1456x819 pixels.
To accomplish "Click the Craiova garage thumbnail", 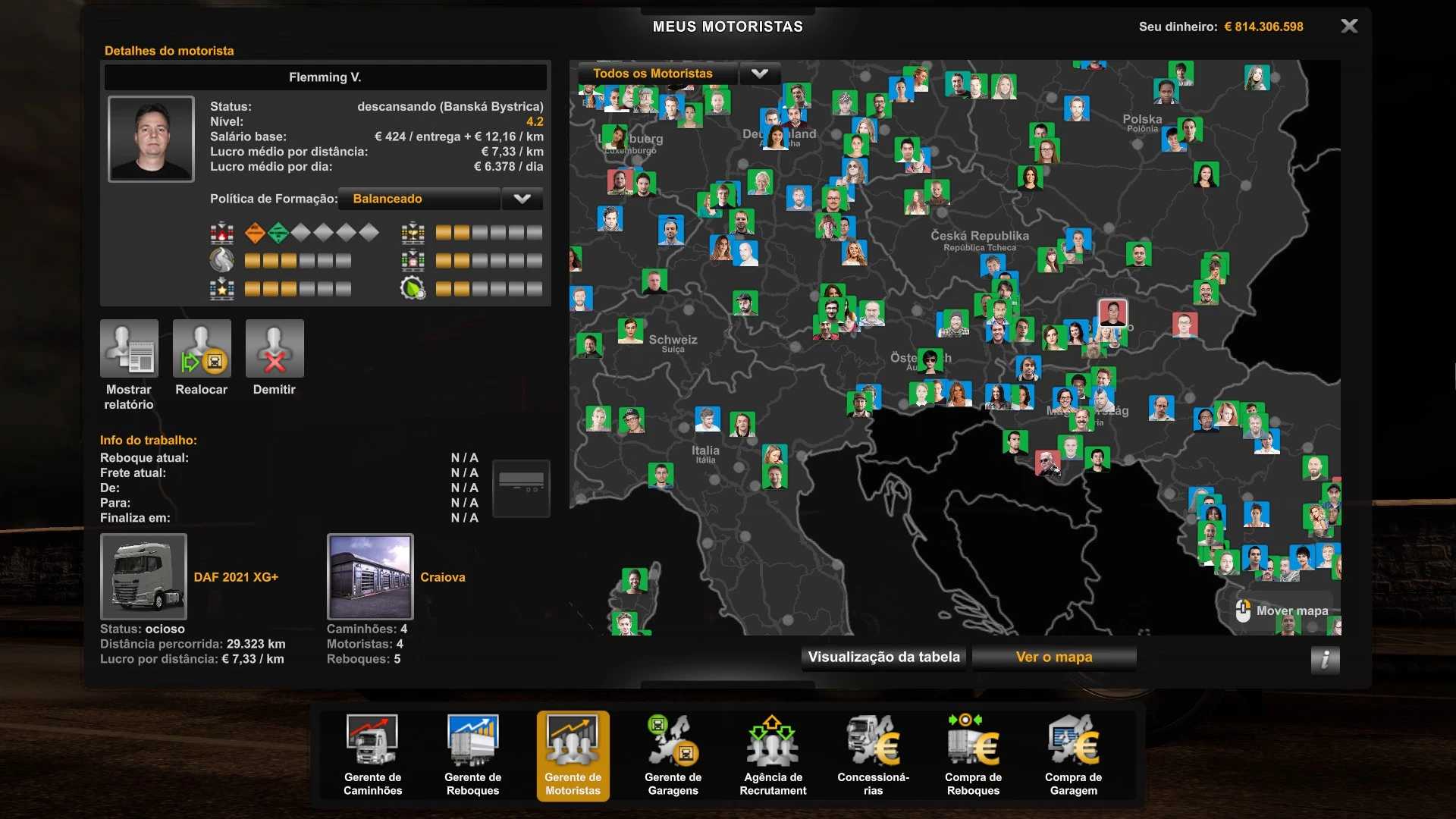I will (370, 576).
